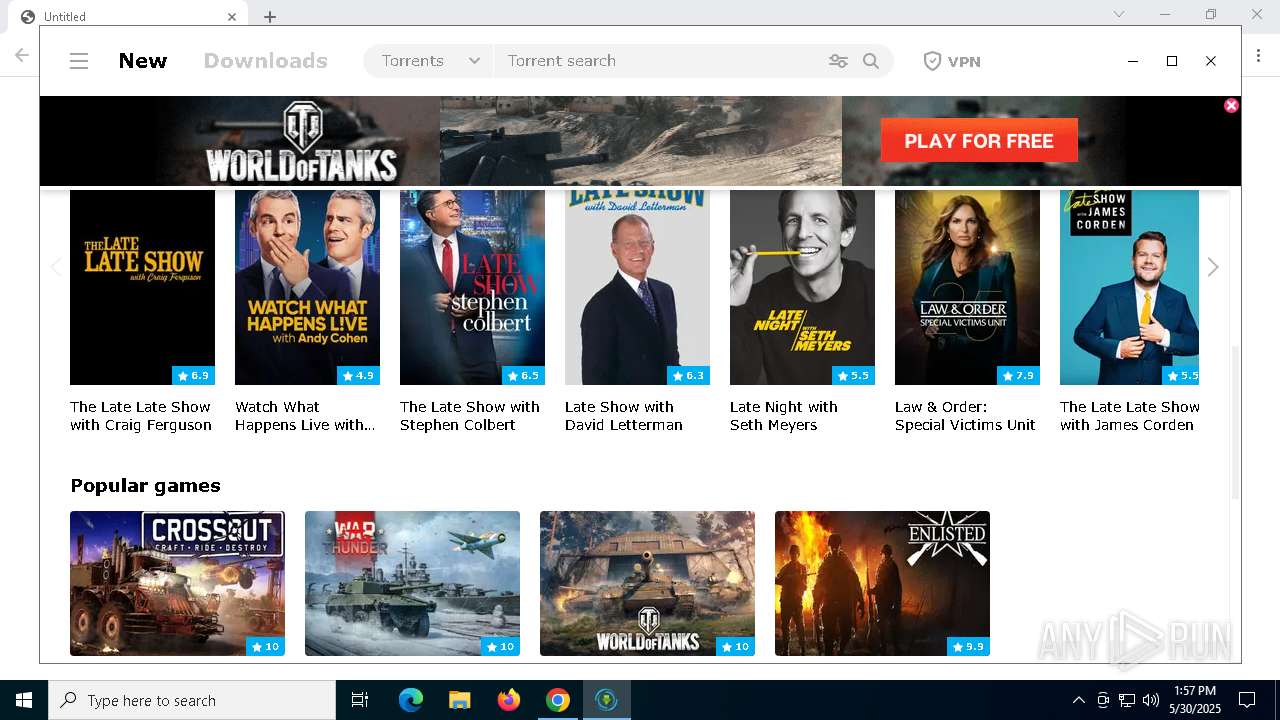The image size is (1280, 720).
Task: Switch to Chrome on taskbar
Action: [557, 700]
